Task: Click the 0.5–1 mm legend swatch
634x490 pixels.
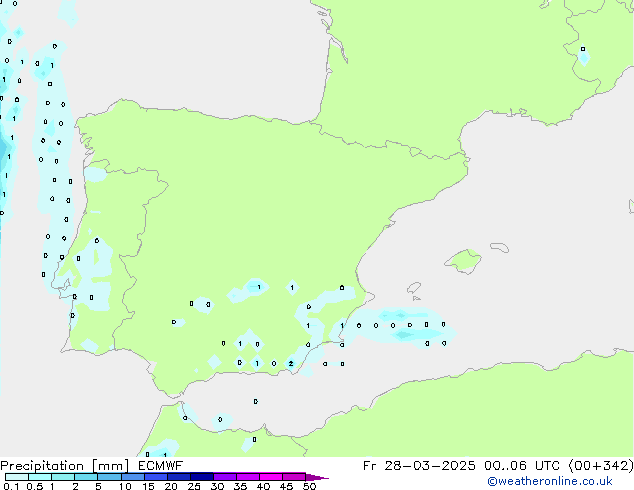Action: [40, 477]
